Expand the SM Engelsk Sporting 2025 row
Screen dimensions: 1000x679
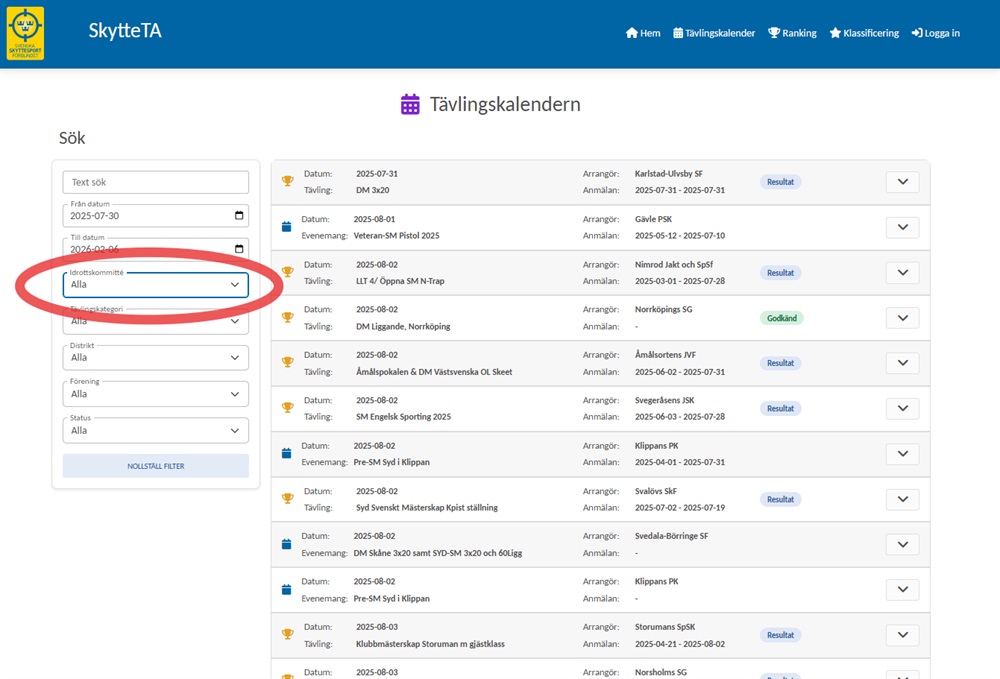tap(902, 408)
